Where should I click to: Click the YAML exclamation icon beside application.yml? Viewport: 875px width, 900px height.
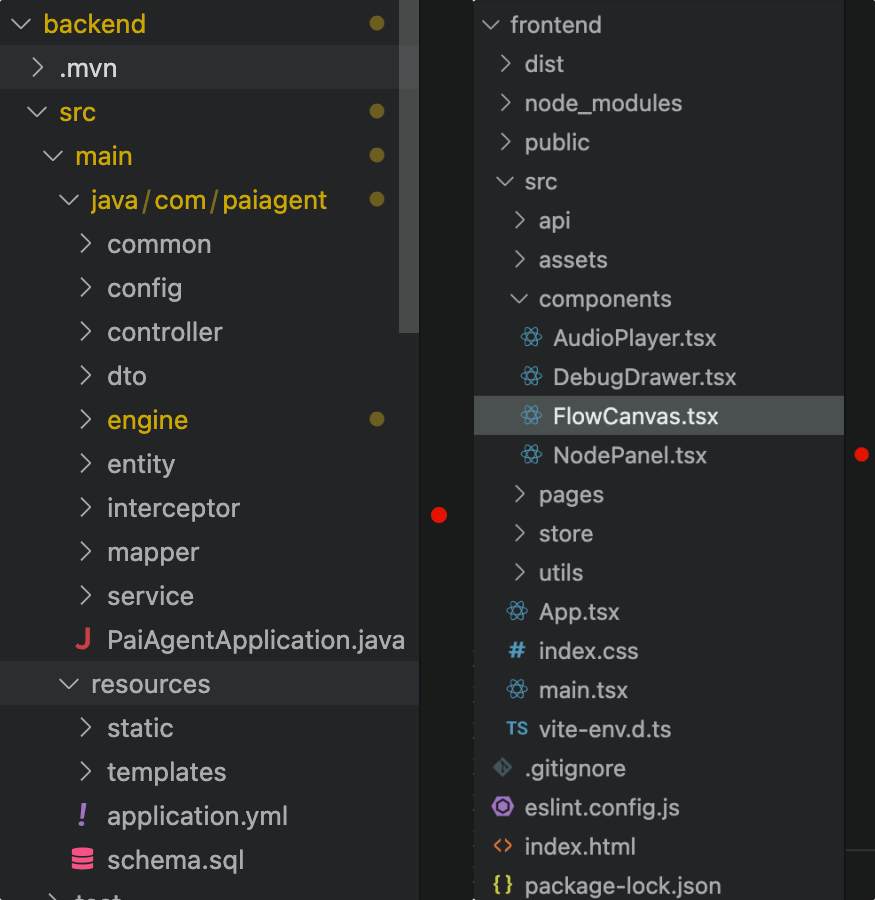tap(83, 816)
